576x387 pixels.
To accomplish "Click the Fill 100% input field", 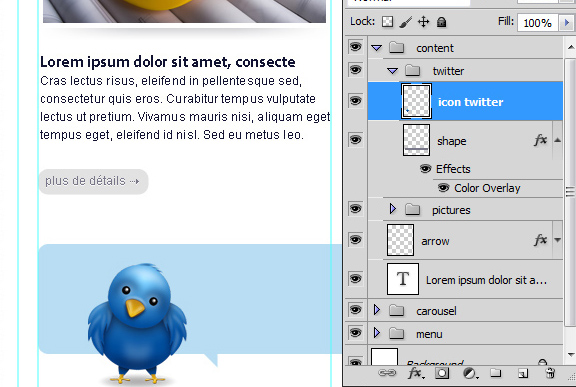I will tap(538, 23).
